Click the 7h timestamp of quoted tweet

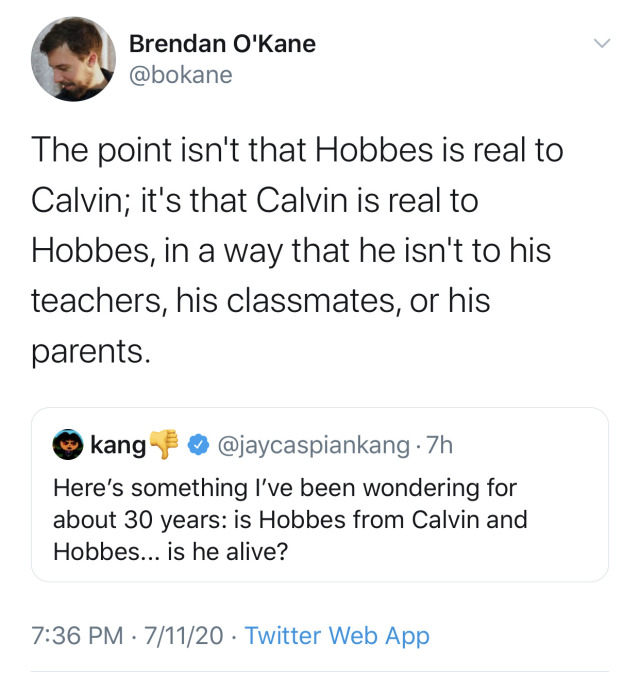click(438, 443)
